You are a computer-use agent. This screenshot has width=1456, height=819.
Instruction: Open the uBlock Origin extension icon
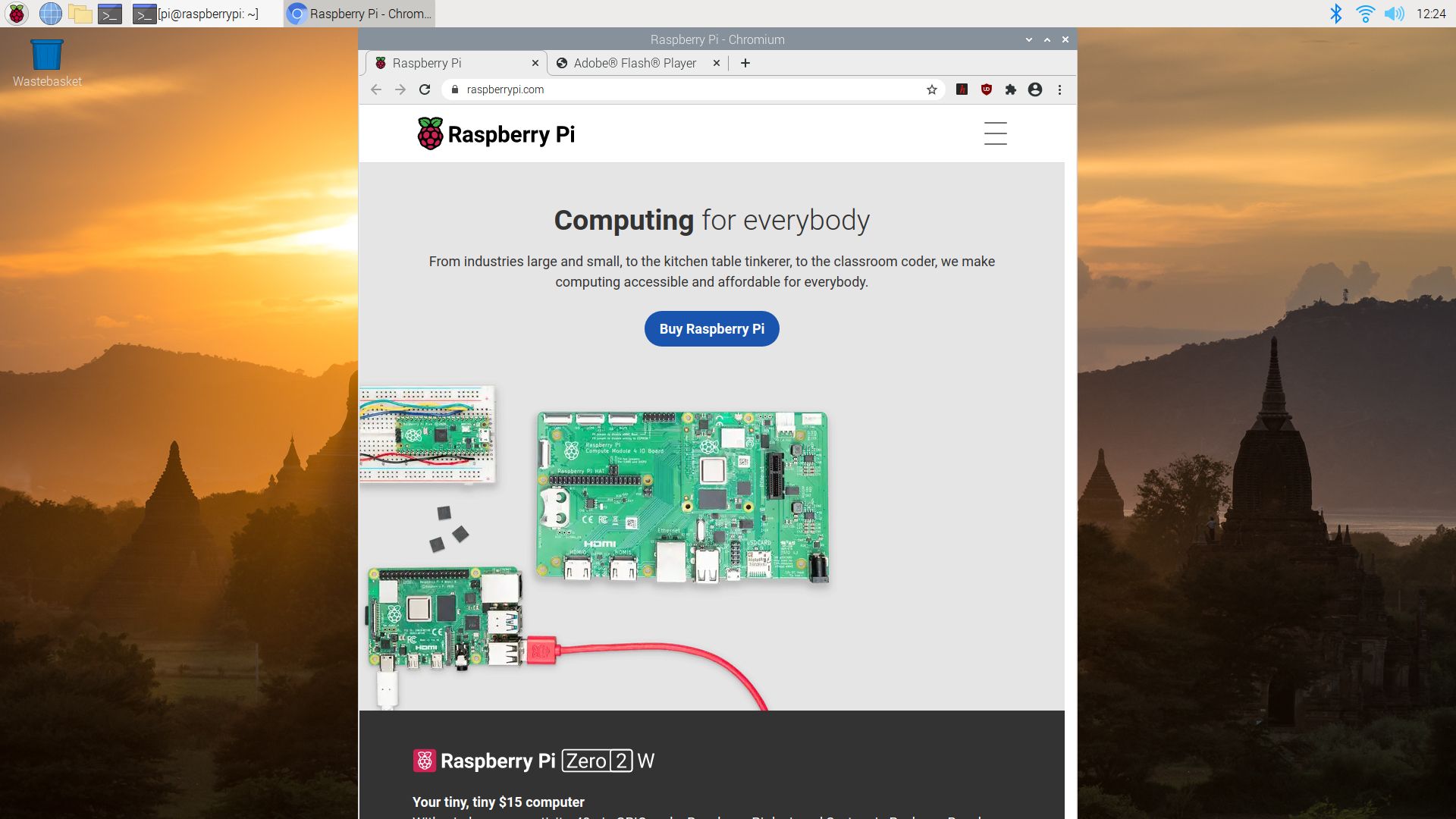click(x=987, y=89)
